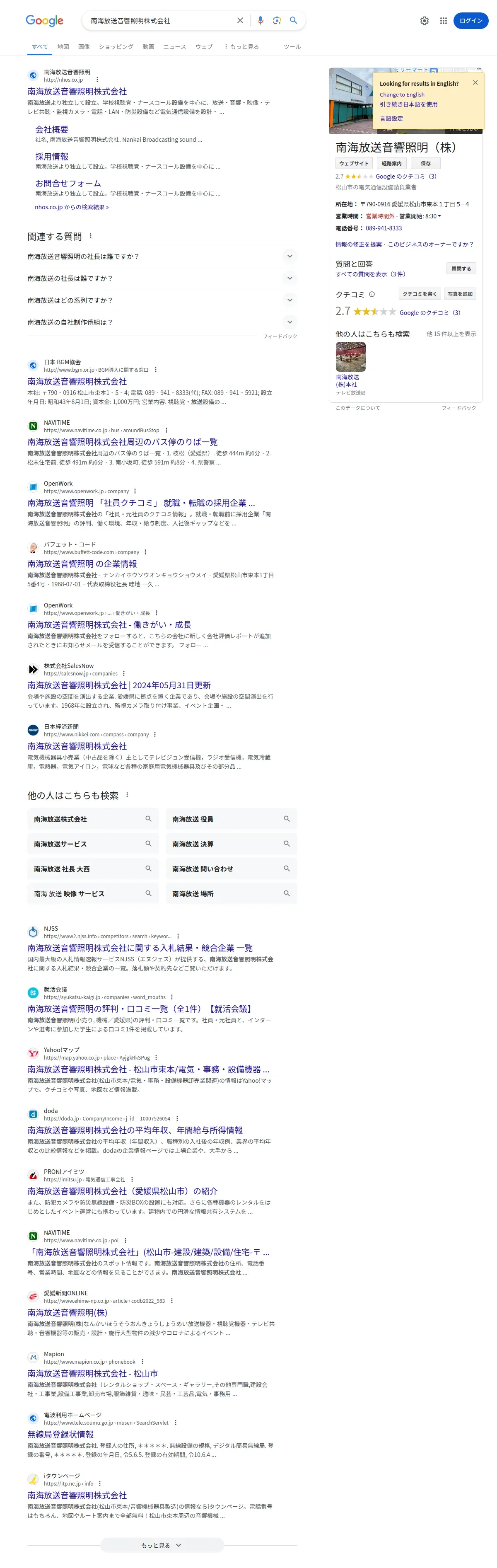Viewport: 497px width, 1568px height.
Task: Expand もっと見る button at page bottom
Action: point(162,1546)
